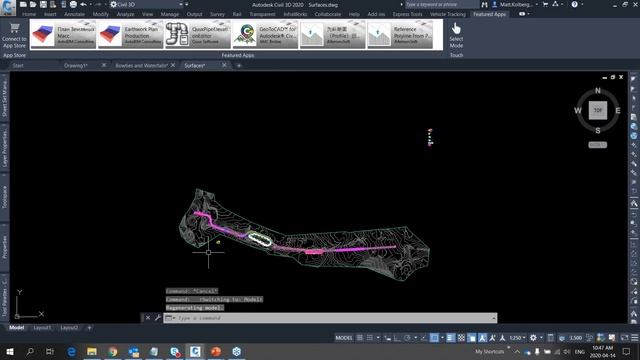The height and width of the screenshot is (360, 640).
Task: Open status bar customization hamburger menu
Action: (635, 338)
